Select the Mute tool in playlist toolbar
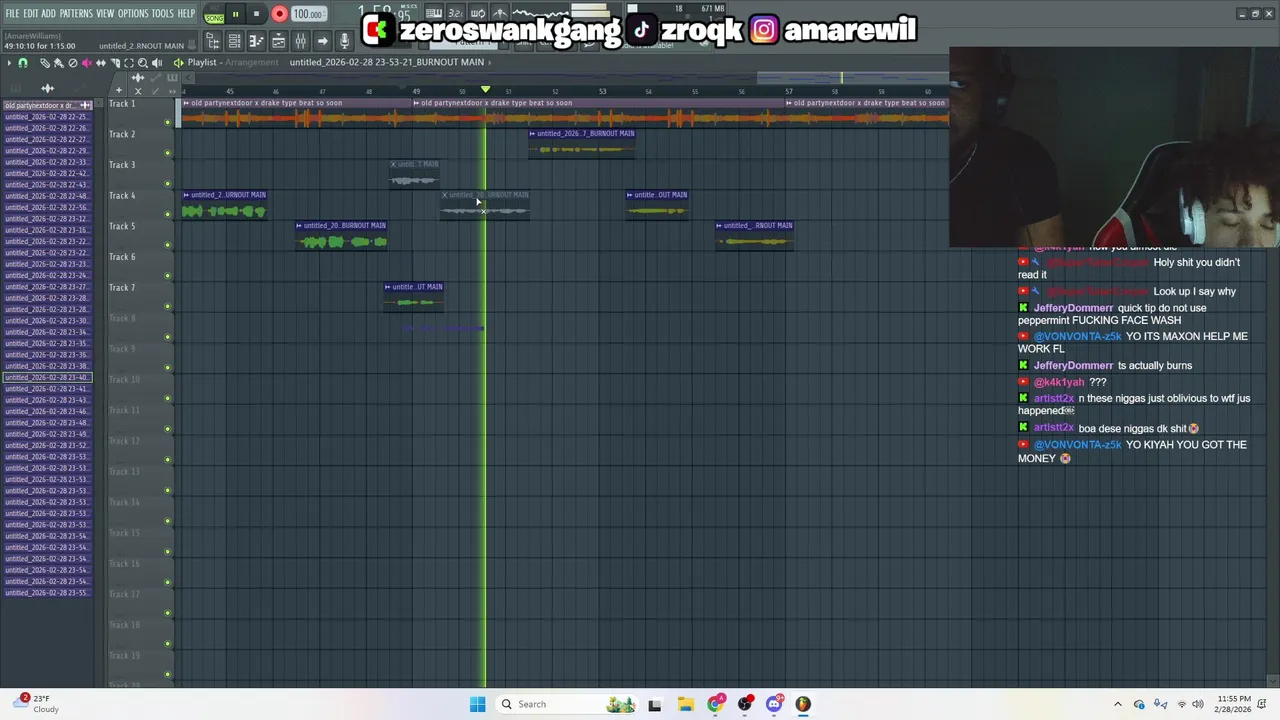Image resolution: width=1280 pixels, height=720 pixels. tap(86, 63)
